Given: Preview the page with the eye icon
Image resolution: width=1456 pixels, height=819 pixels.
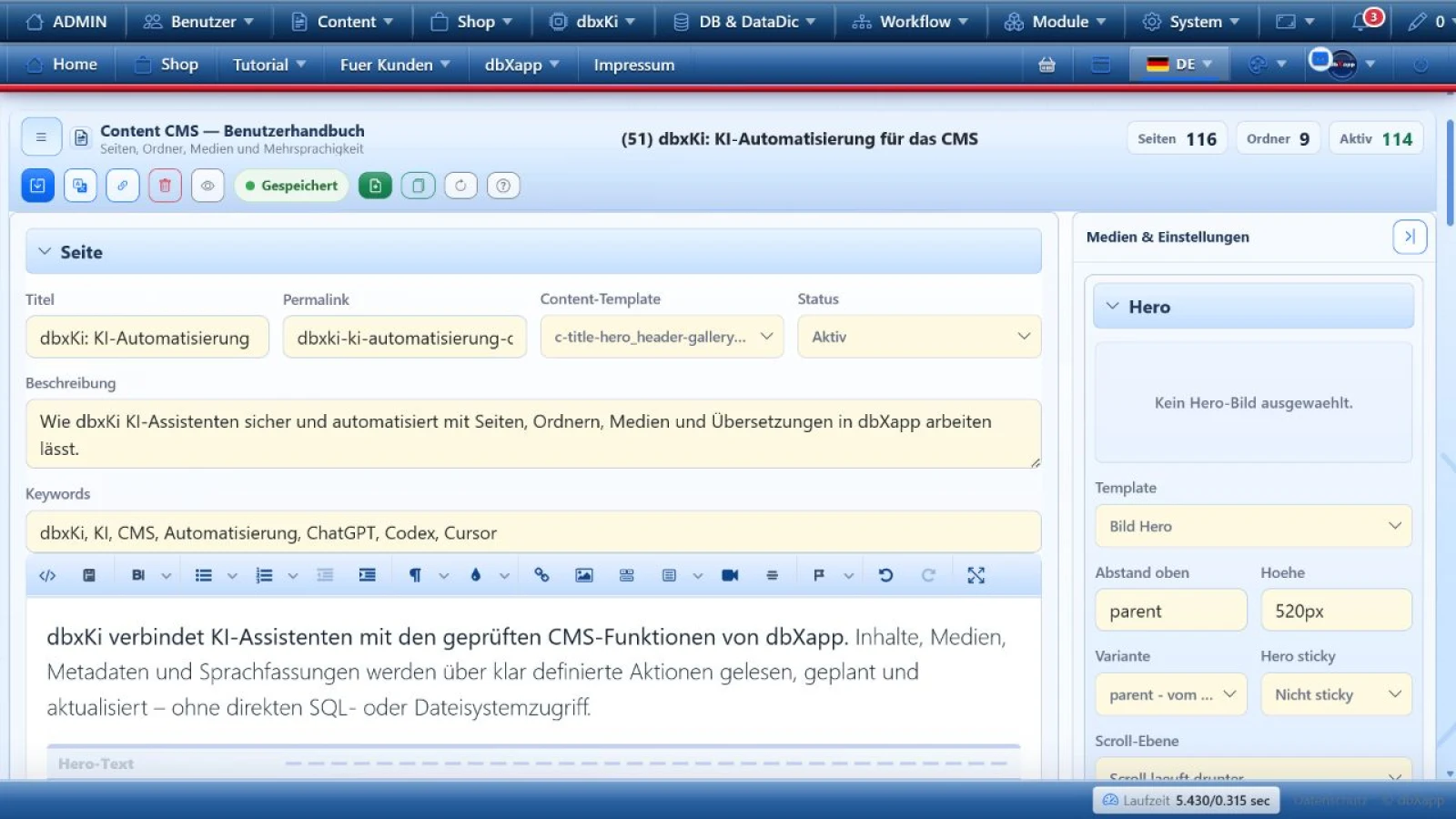Looking at the screenshot, I should click(207, 186).
